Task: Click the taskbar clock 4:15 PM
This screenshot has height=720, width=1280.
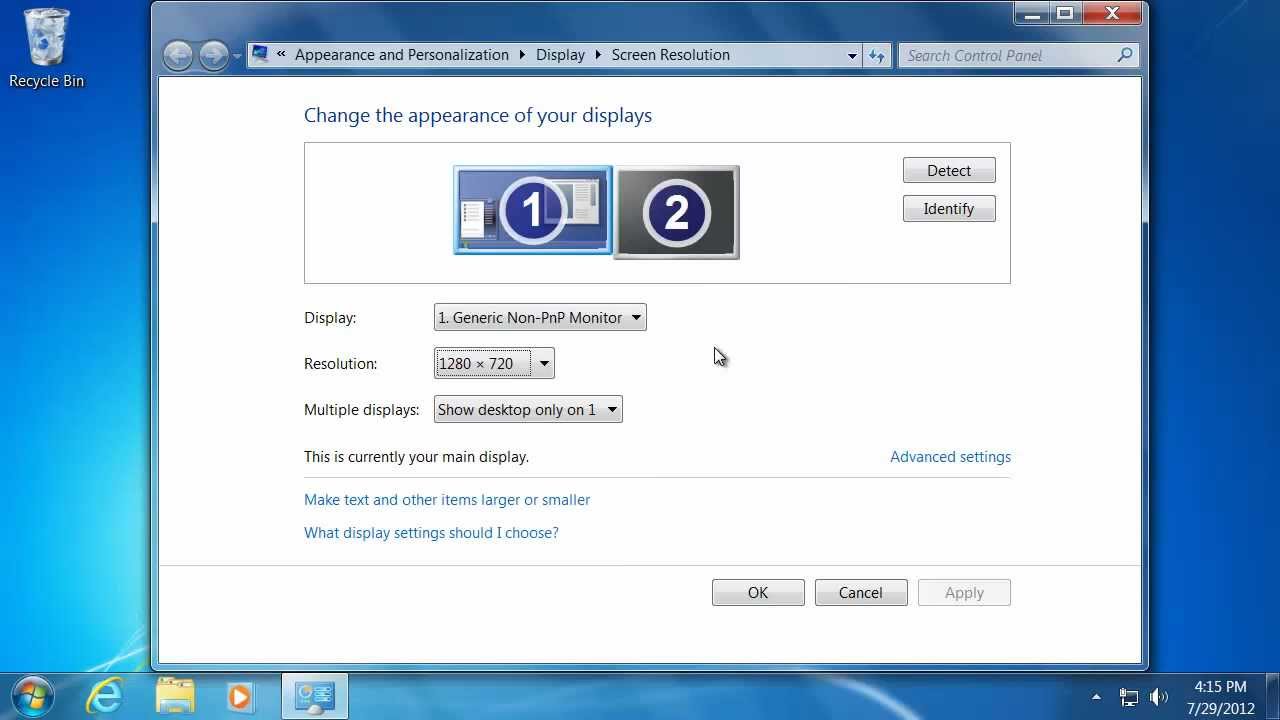Action: (x=1221, y=687)
